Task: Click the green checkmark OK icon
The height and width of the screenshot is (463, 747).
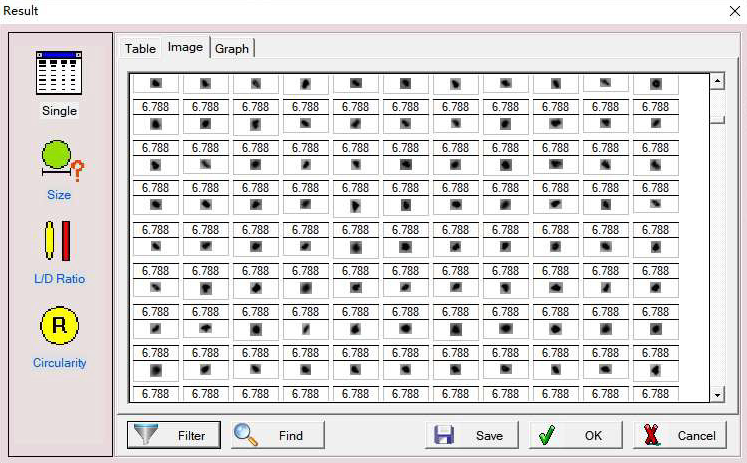Action: [x=547, y=435]
